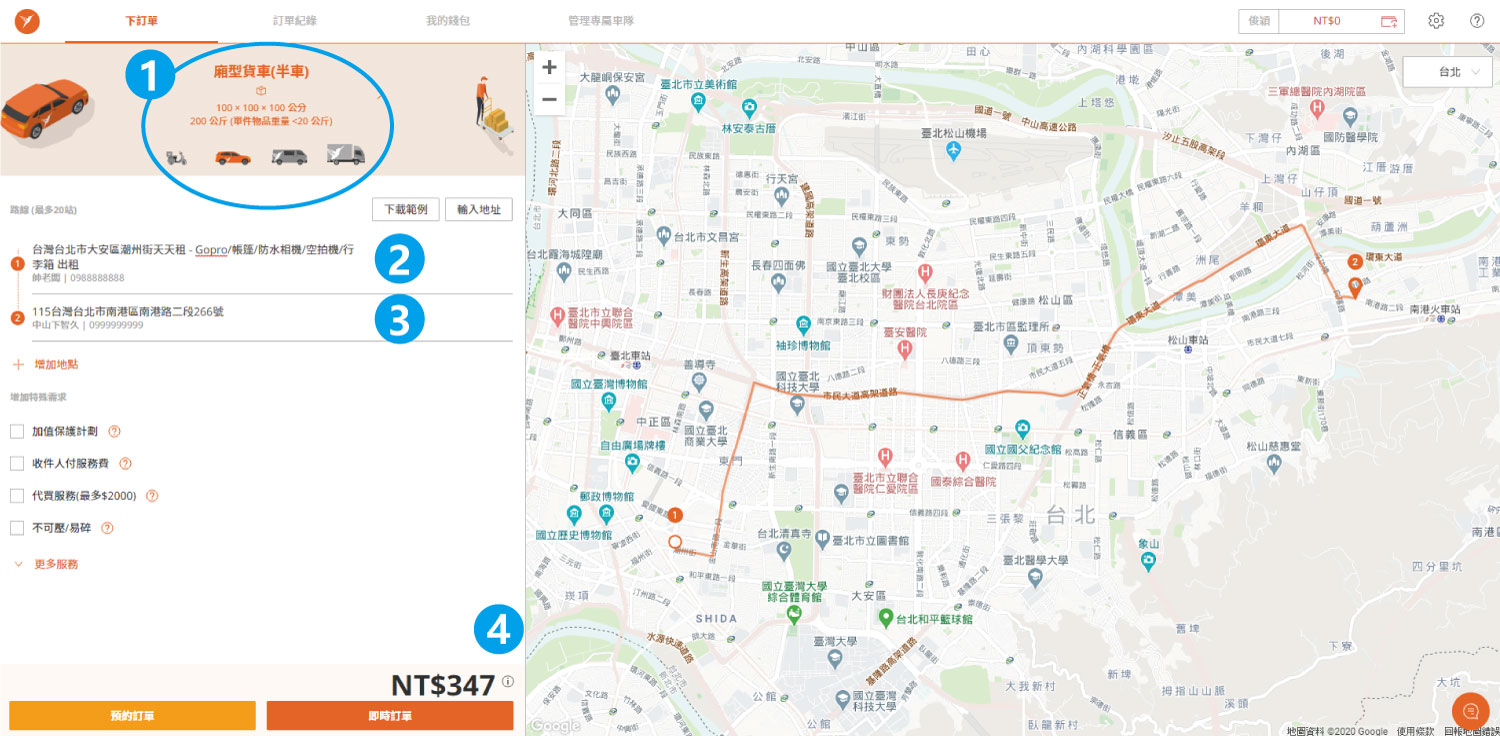Show help for 加值保護計劃
The image size is (1500, 736).
coord(114,432)
